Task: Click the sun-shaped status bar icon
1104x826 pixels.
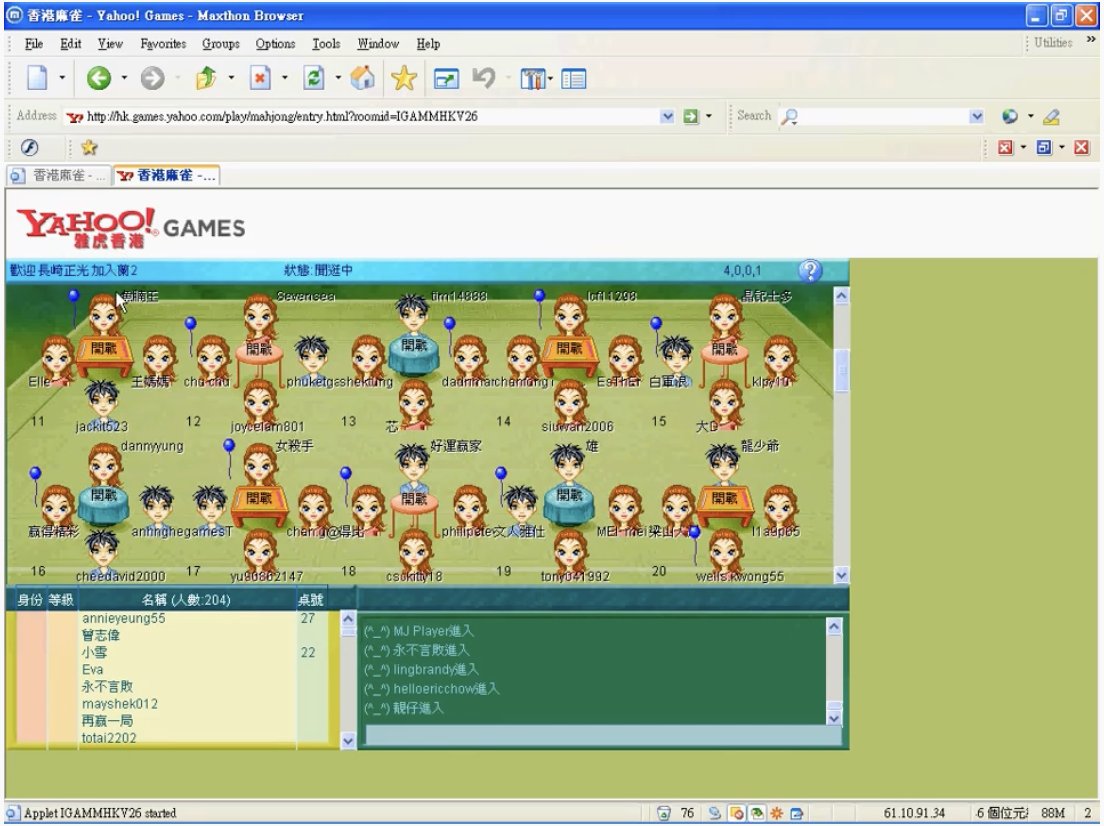Action: tap(777, 813)
